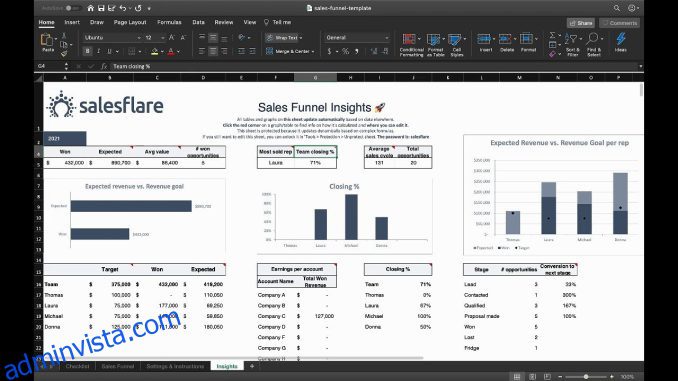
Task: Click the Paste clipboard icon
Action: click(x=47, y=40)
